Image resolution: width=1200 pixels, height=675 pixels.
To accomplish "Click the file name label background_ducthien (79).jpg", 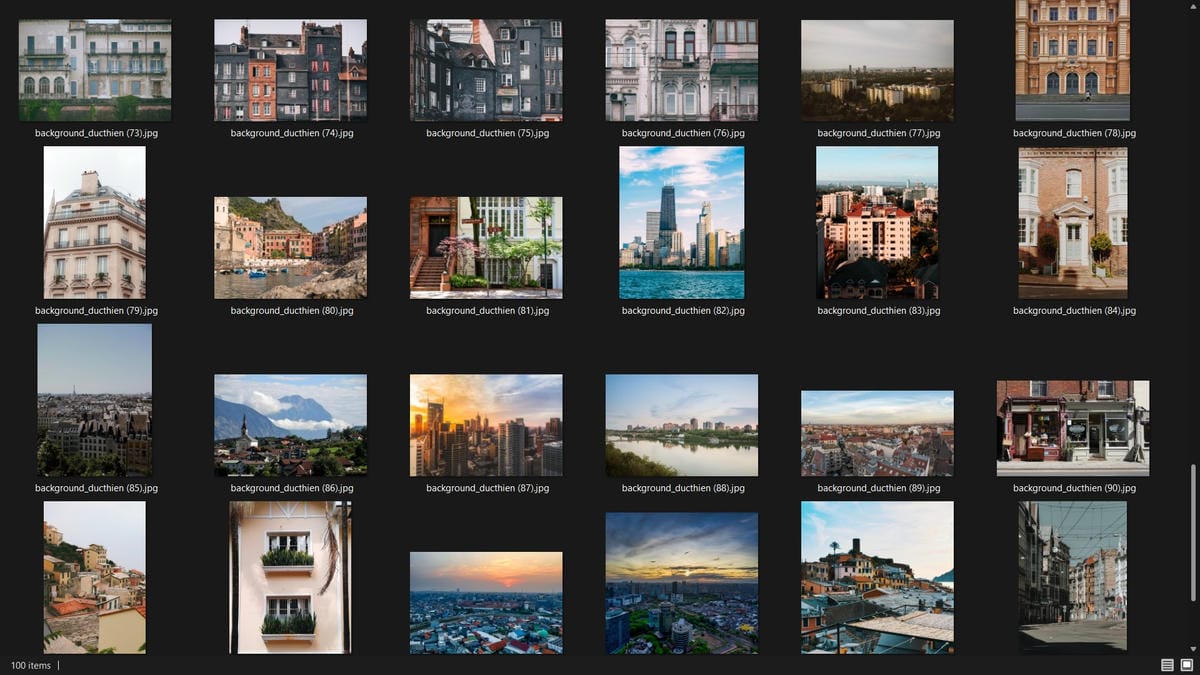I will [96, 311].
